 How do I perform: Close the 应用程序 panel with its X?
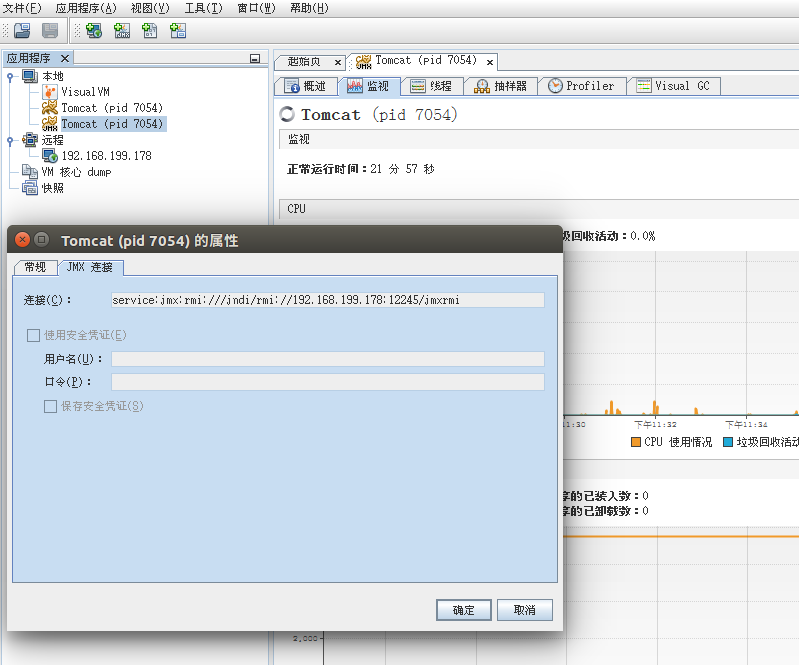pyautogui.click(x=64, y=58)
